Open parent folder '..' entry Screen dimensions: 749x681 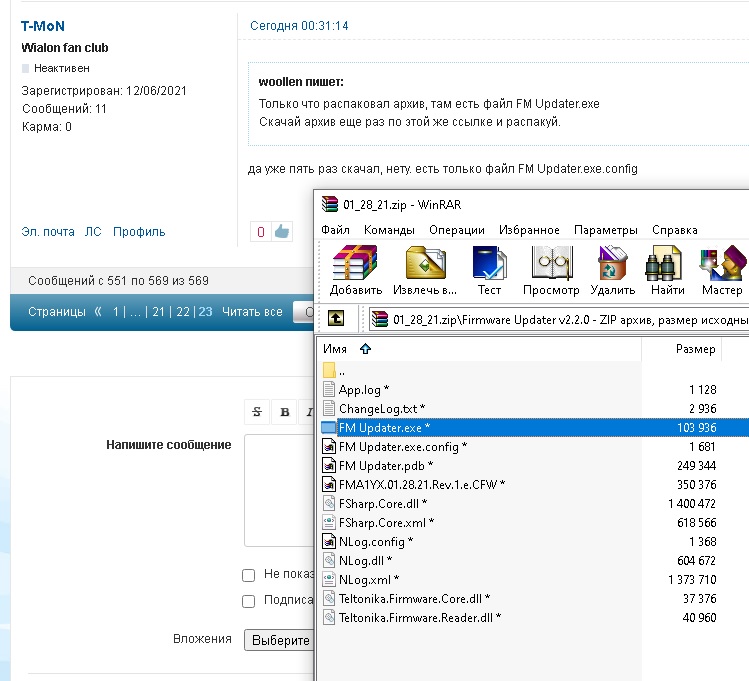[x=341, y=371]
